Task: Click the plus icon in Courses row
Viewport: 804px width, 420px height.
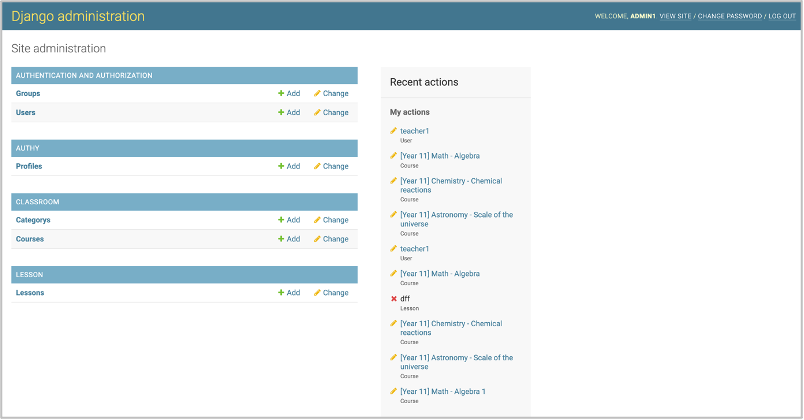Action: (x=281, y=239)
